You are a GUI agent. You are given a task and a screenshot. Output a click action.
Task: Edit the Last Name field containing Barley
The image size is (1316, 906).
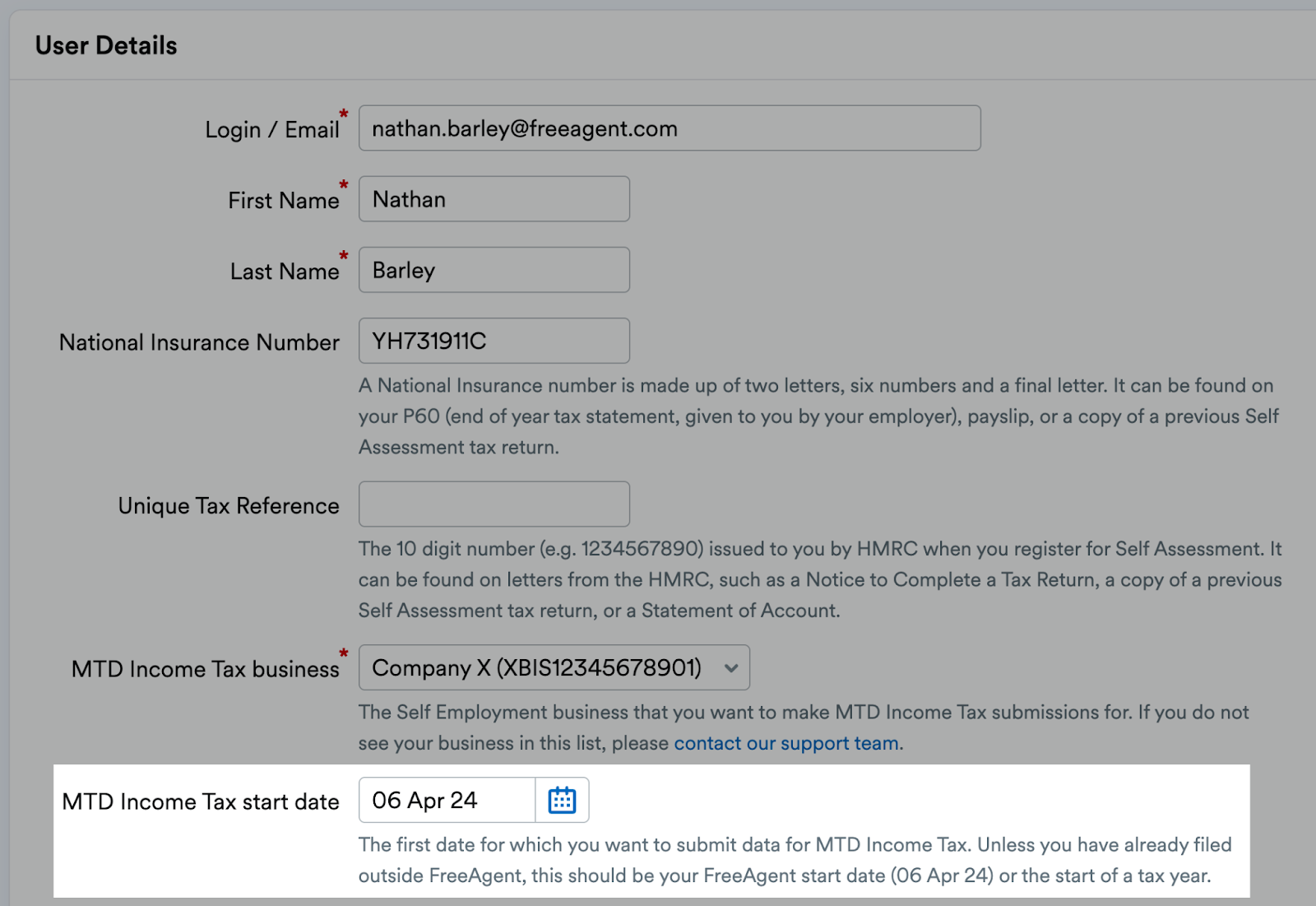[494, 269]
